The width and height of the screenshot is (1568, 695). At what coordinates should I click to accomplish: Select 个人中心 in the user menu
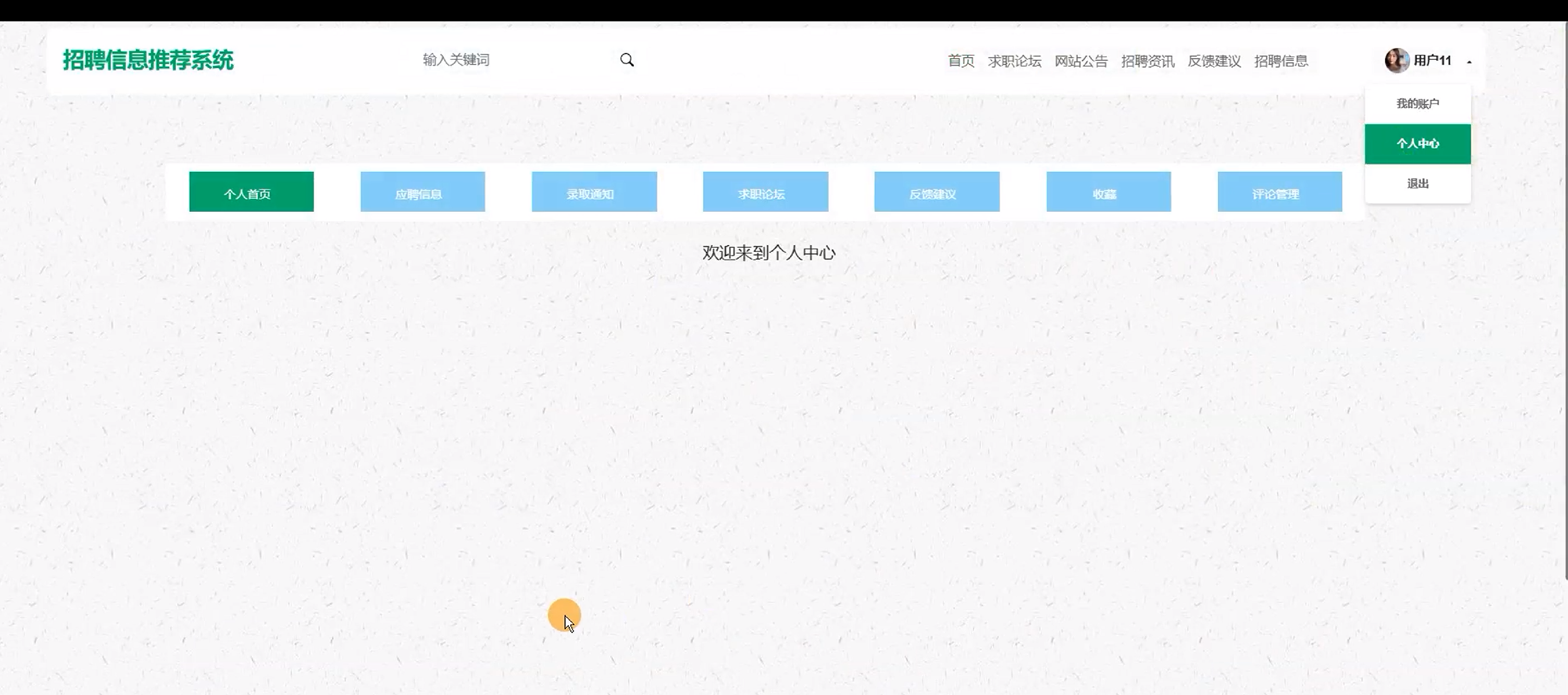1417,144
